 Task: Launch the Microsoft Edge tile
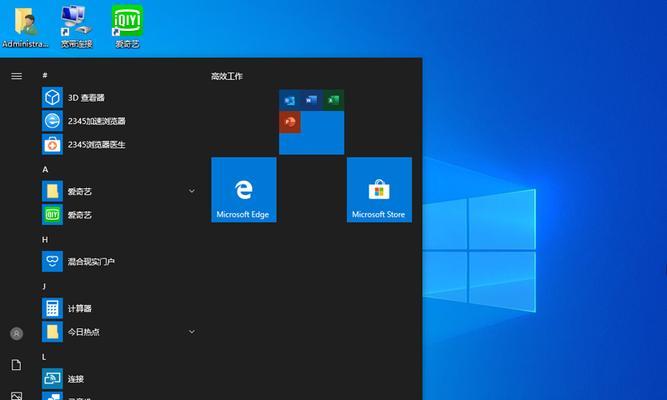coord(244,190)
